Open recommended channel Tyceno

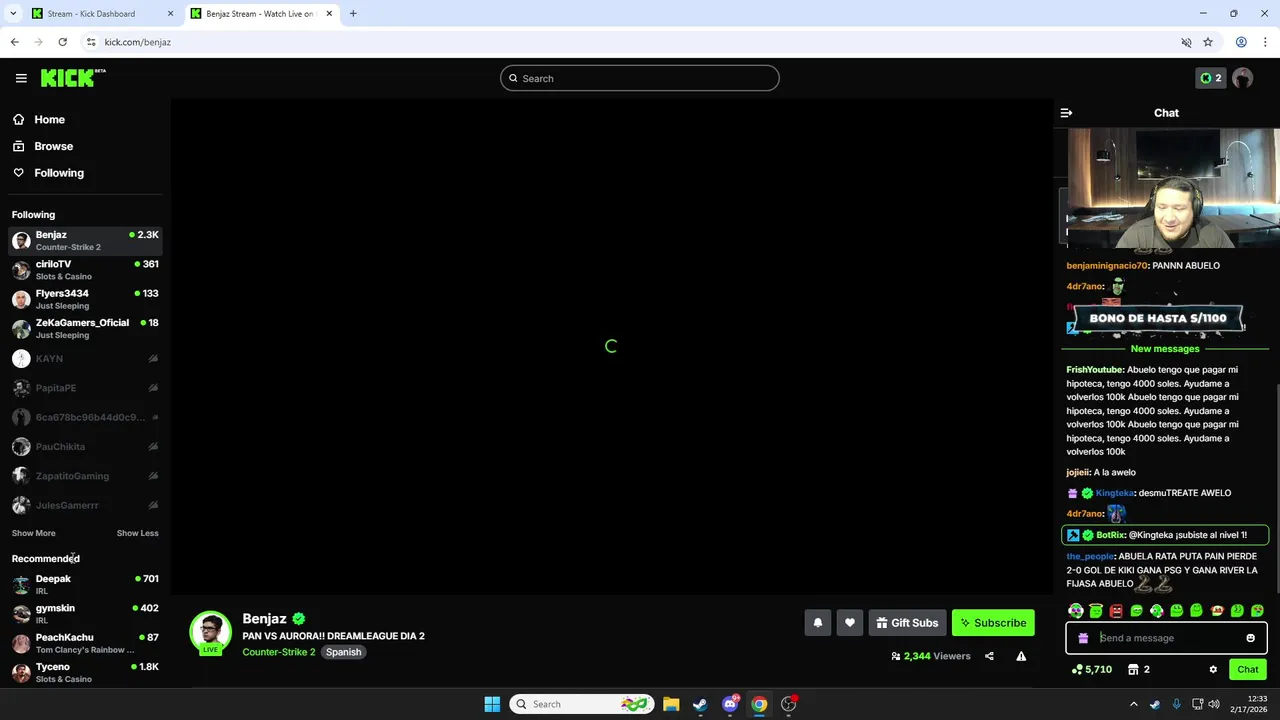click(85, 672)
